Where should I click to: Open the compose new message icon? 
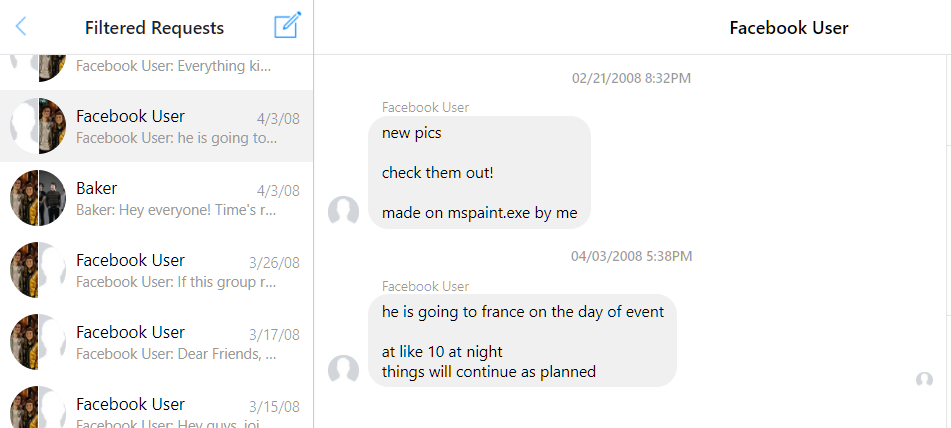(287, 25)
